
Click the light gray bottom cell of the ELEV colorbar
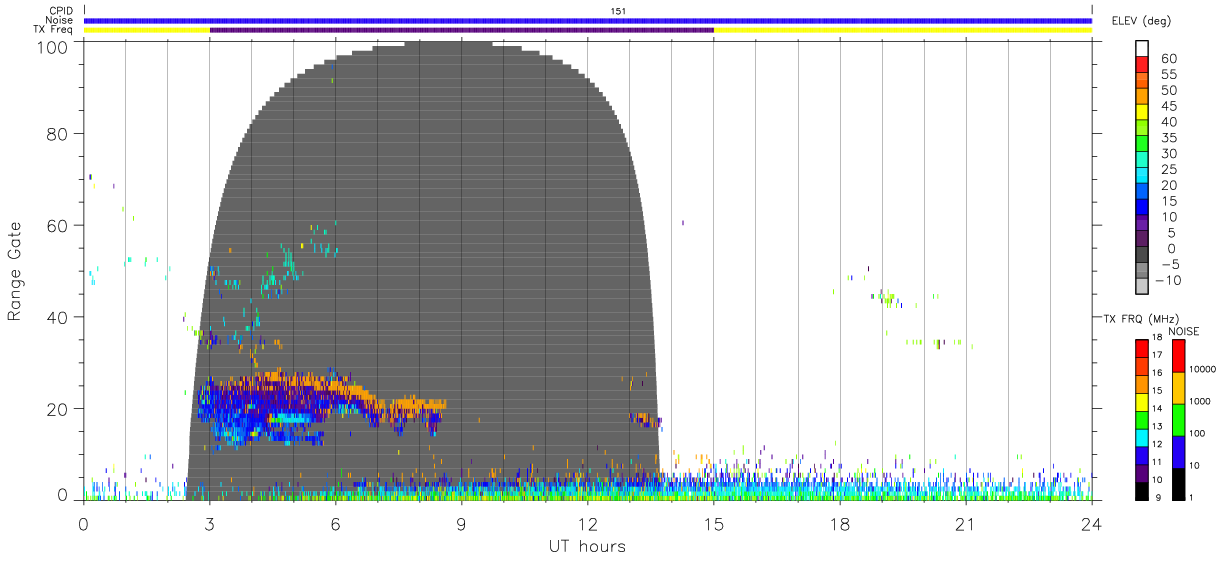click(1142, 287)
